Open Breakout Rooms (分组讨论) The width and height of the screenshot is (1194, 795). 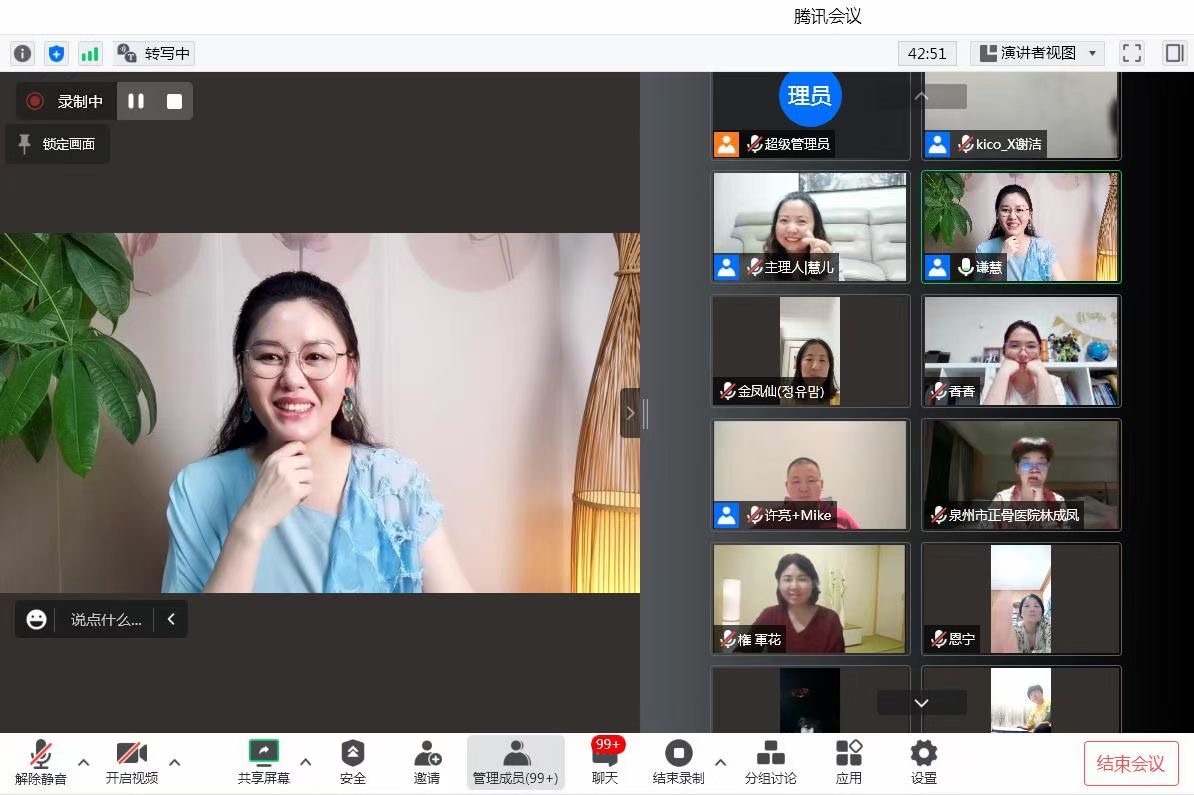tap(770, 763)
